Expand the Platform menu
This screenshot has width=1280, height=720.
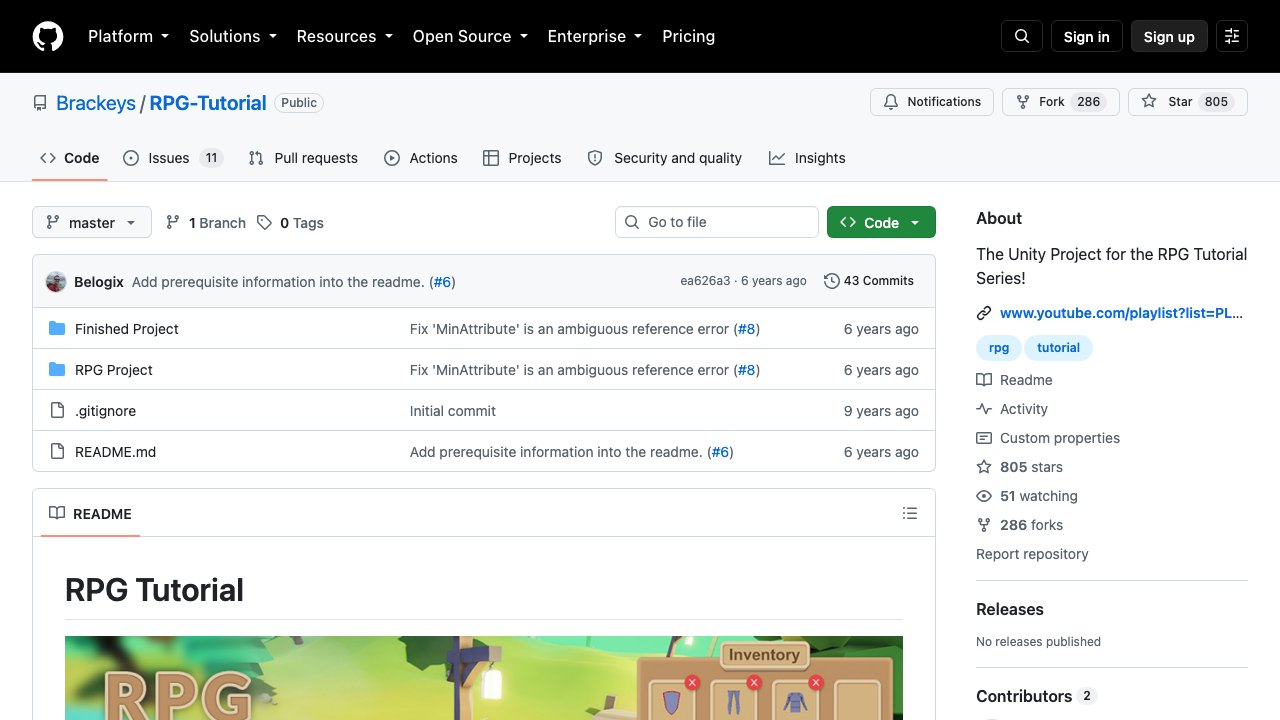click(128, 36)
